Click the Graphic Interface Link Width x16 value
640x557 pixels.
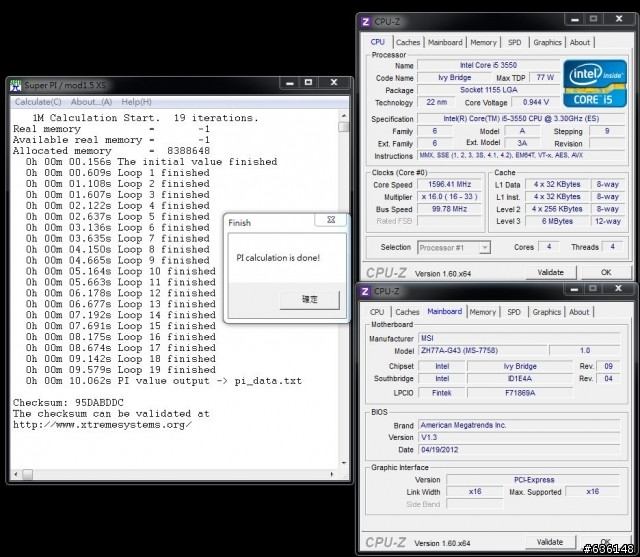click(x=475, y=492)
